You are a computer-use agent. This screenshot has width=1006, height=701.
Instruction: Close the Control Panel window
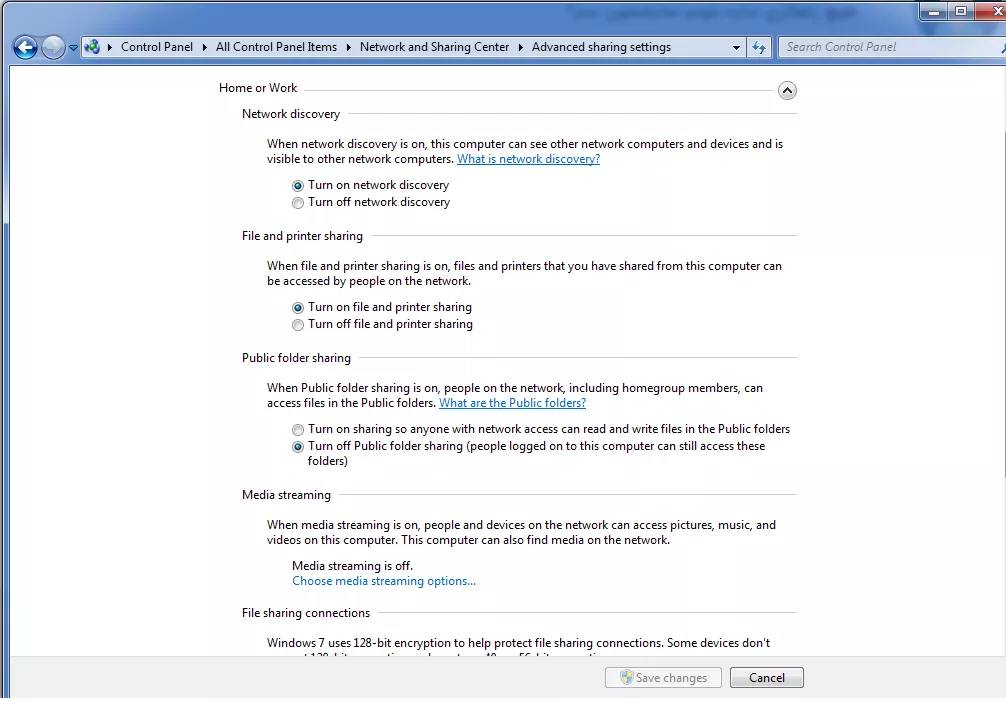pos(993,12)
